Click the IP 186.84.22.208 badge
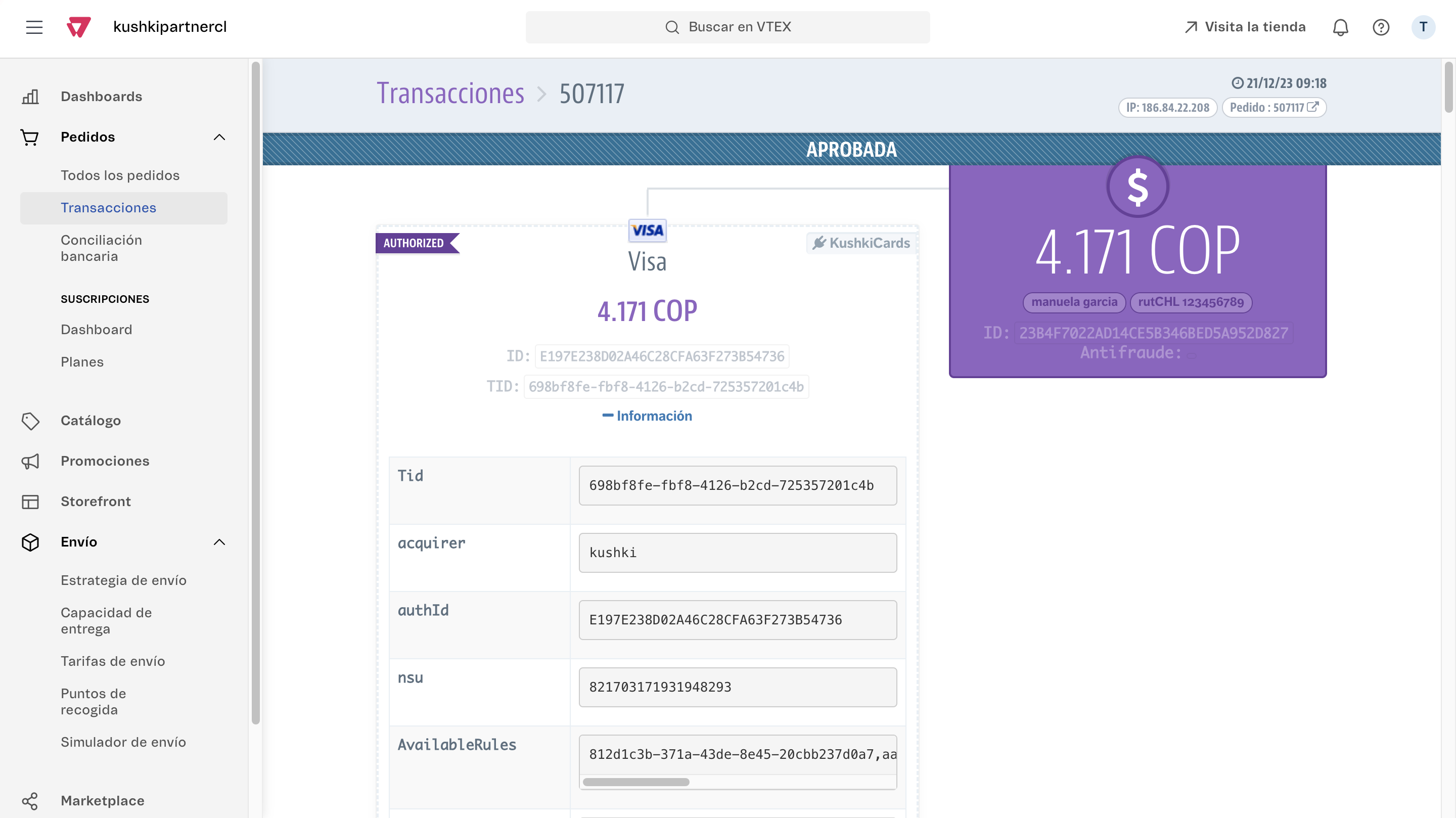1456x818 pixels. coord(1167,107)
